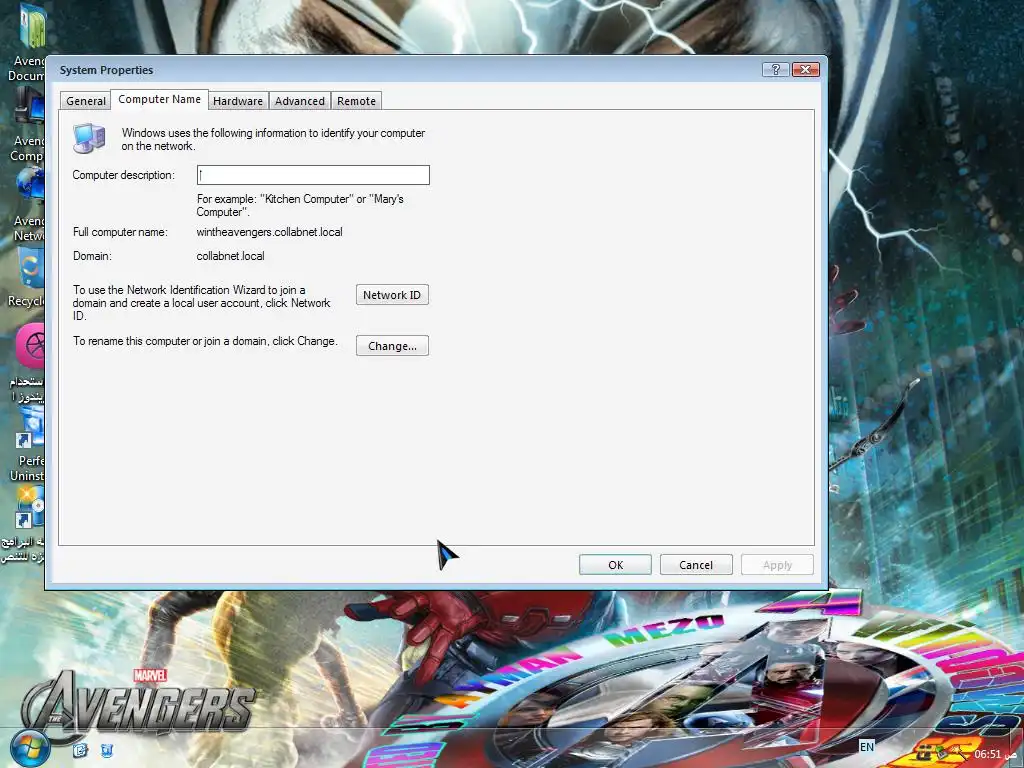Confirm with the OK button
Image resolution: width=1024 pixels, height=768 pixels.
coord(615,564)
